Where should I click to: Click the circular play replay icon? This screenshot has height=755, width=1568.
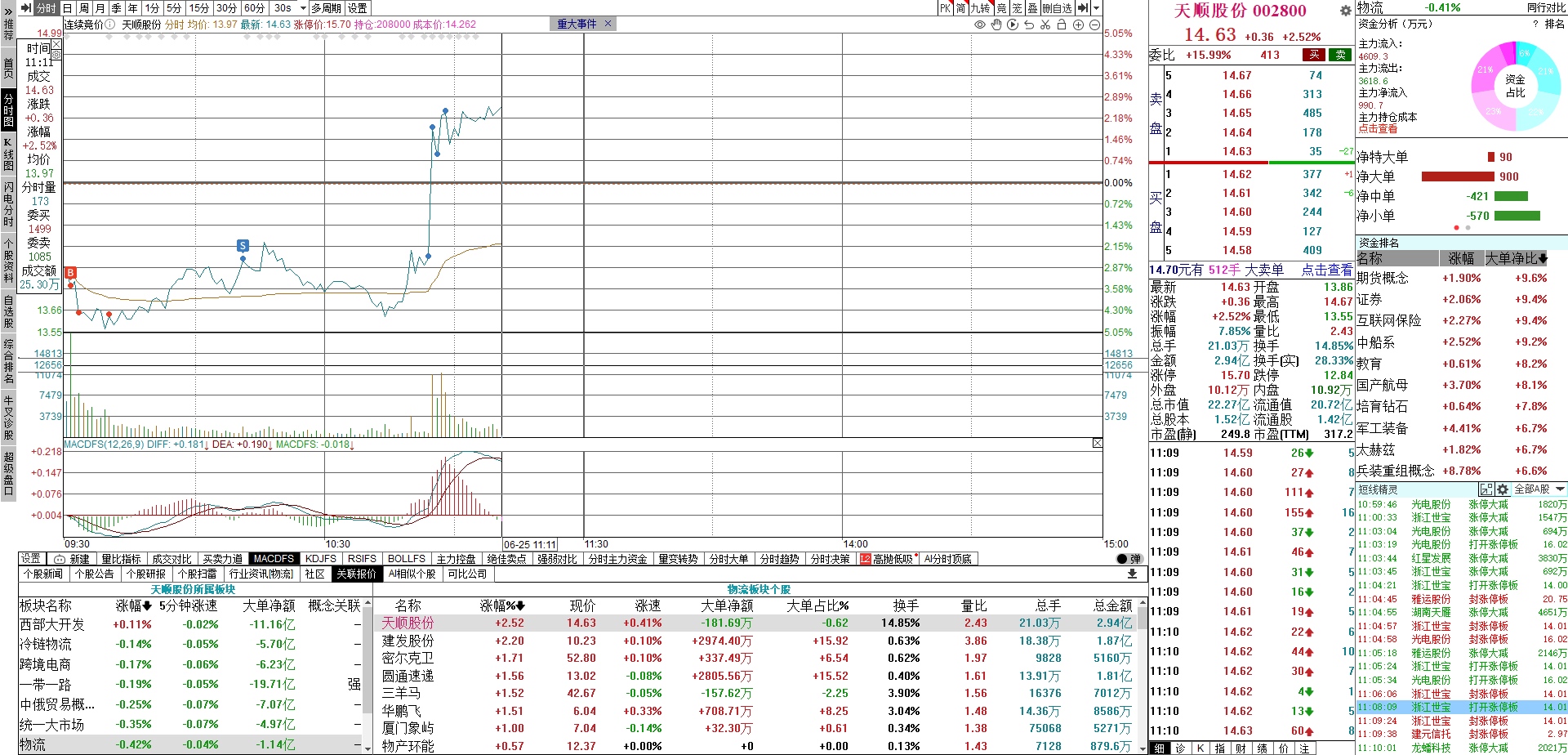[x=1013, y=25]
